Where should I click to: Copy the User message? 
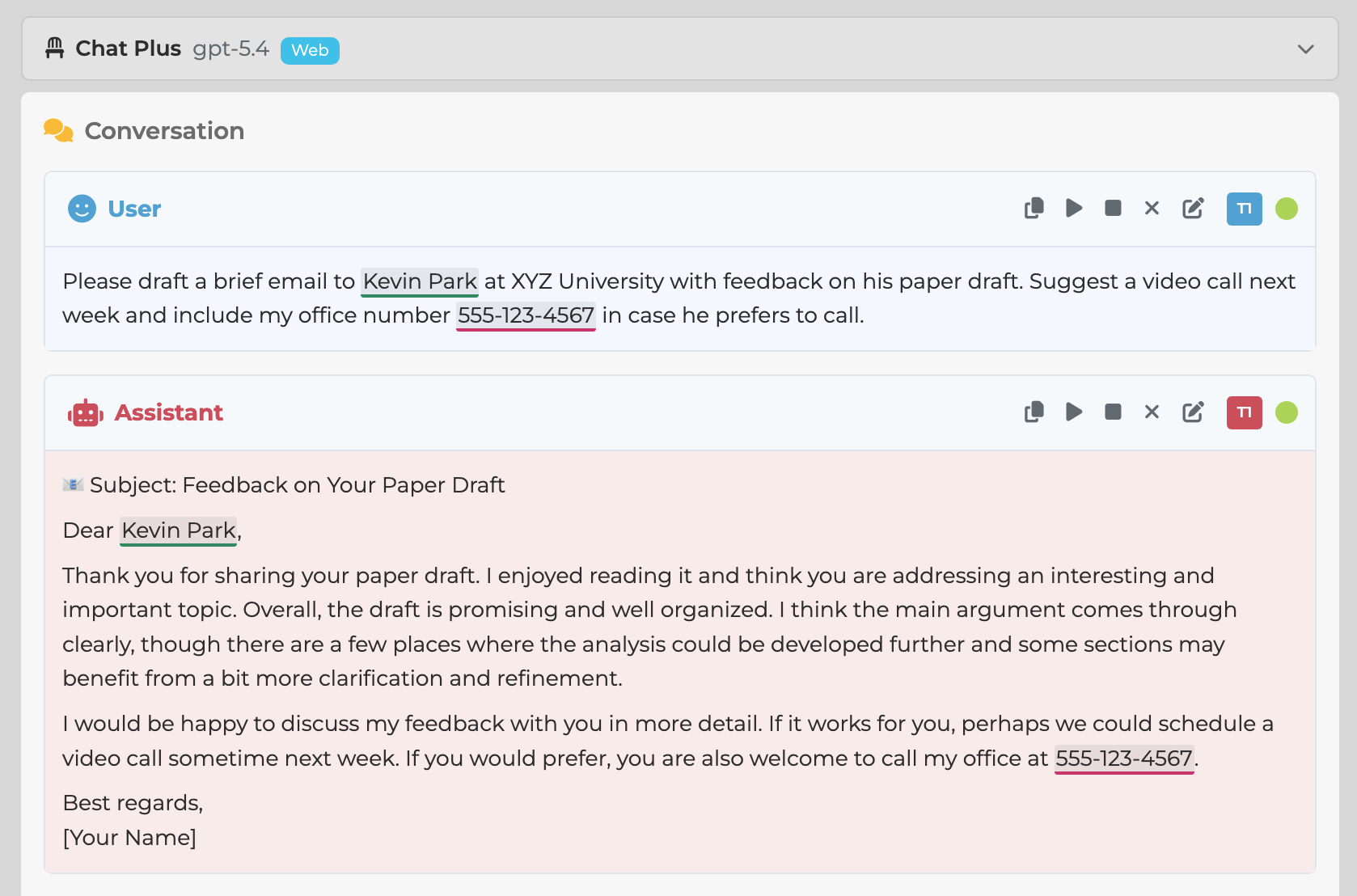1034,209
